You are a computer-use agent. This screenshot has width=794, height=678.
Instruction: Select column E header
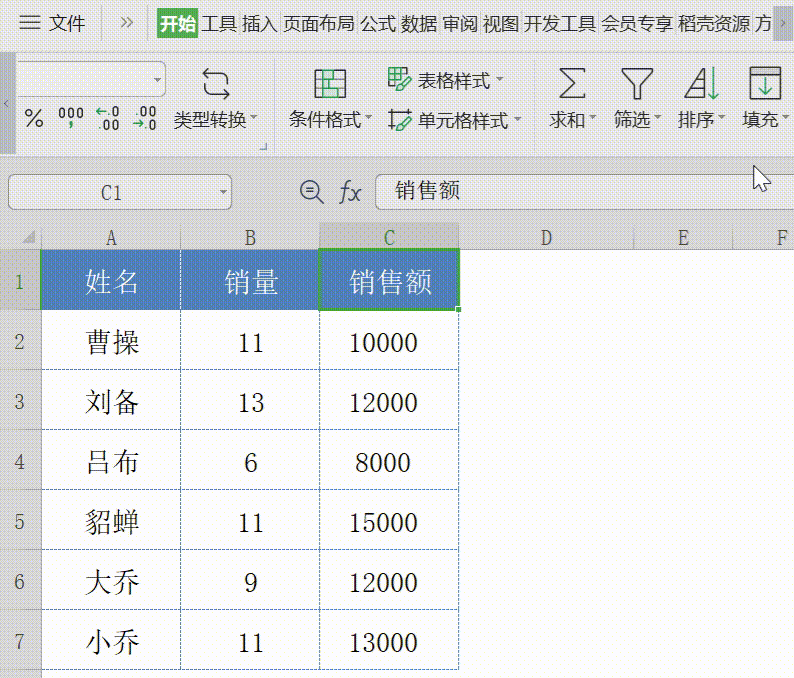point(683,237)
